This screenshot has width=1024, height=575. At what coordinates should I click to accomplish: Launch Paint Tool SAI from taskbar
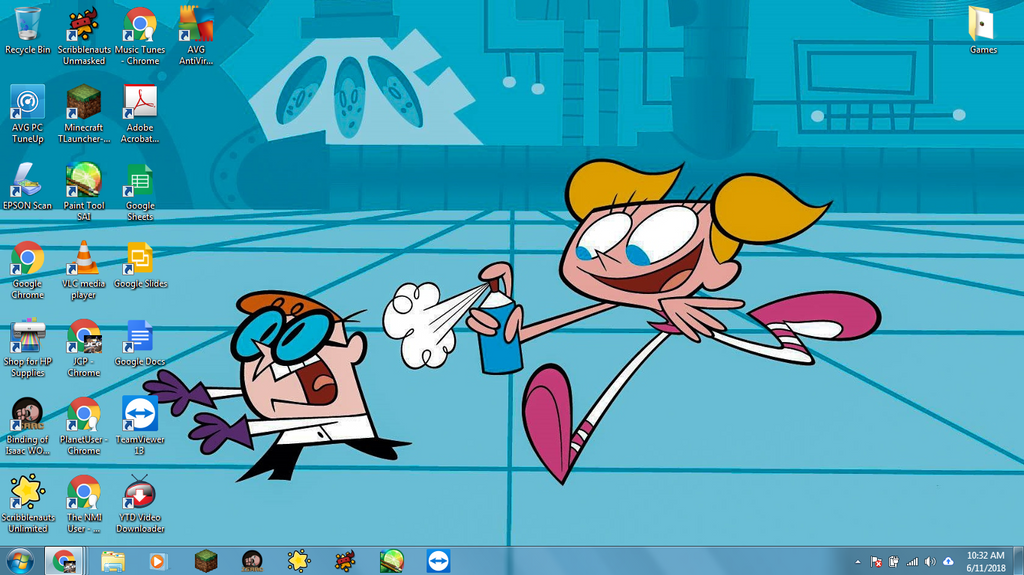click(x=392, y=561)
